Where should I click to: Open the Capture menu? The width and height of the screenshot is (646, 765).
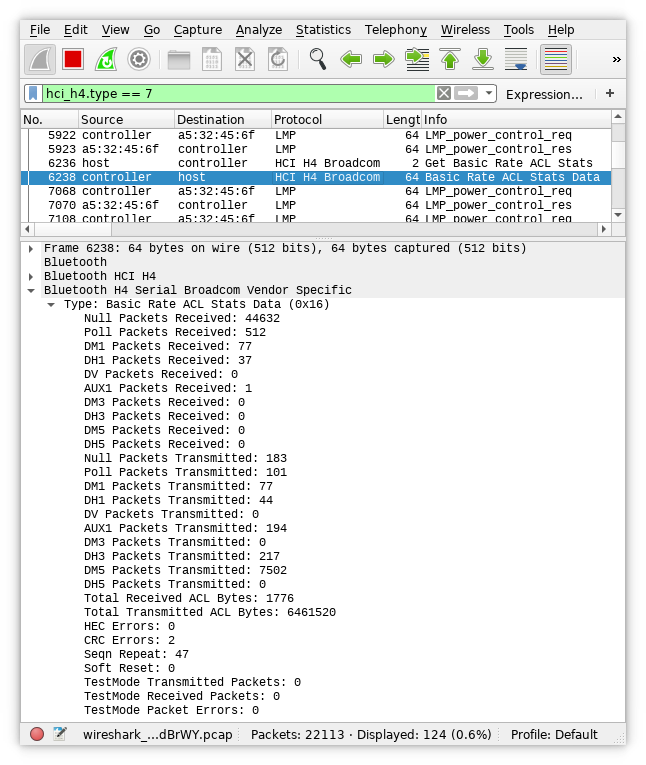pyautogui.click(x=198, y=30)
